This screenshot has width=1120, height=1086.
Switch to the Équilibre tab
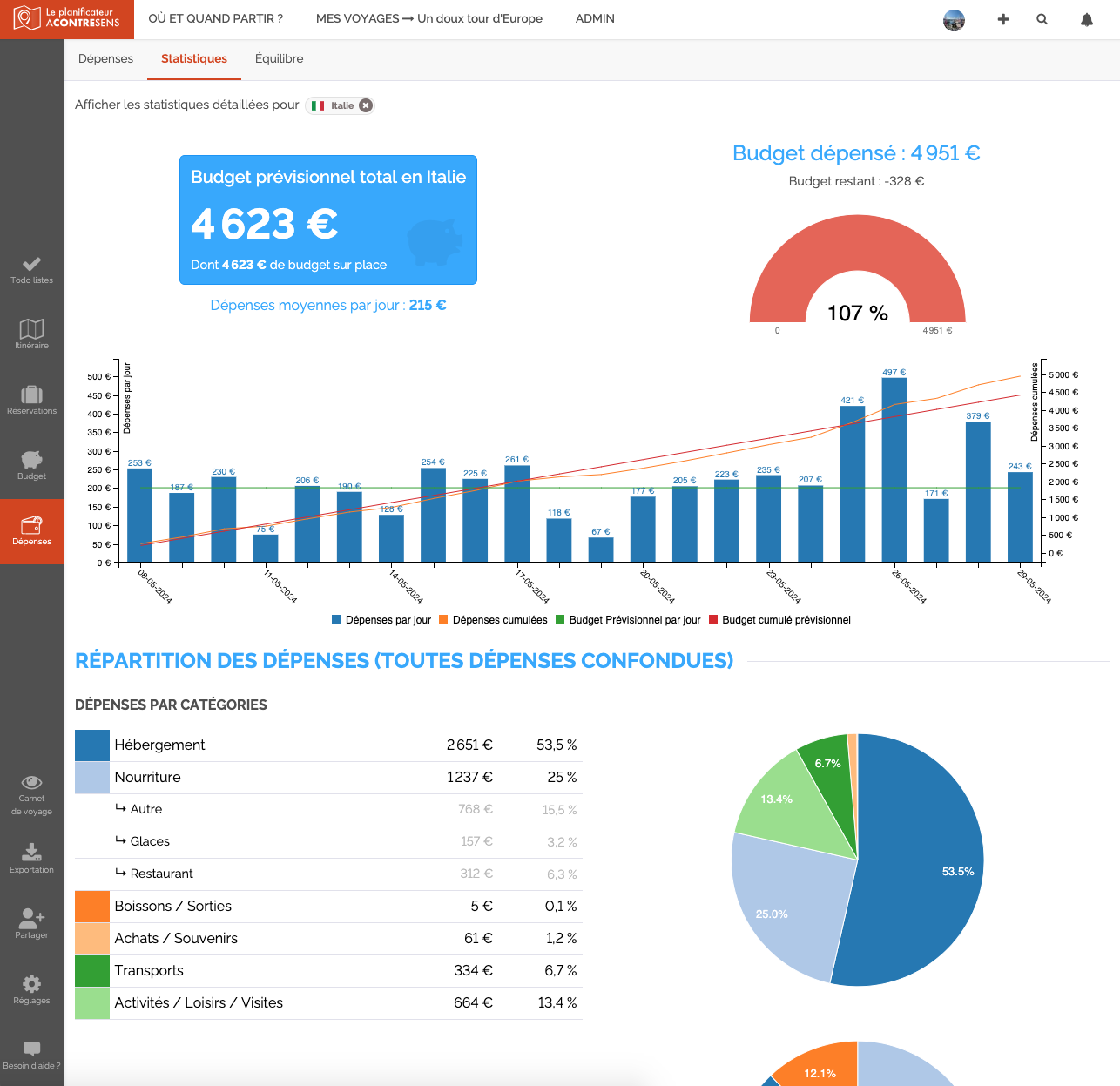pyautogui.click(x=279, y=58)
